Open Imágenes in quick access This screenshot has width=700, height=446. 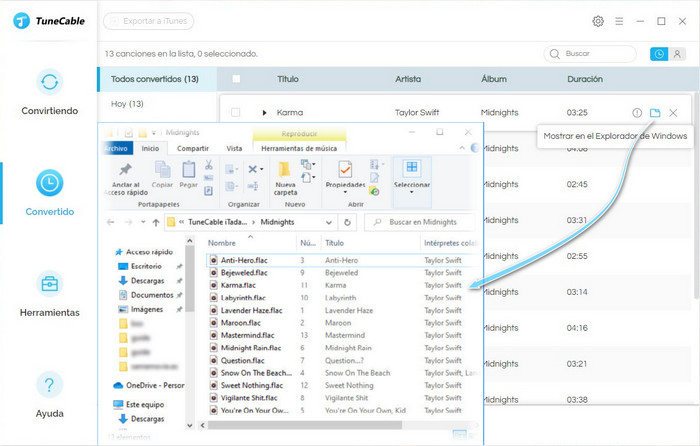coord(146,309)
